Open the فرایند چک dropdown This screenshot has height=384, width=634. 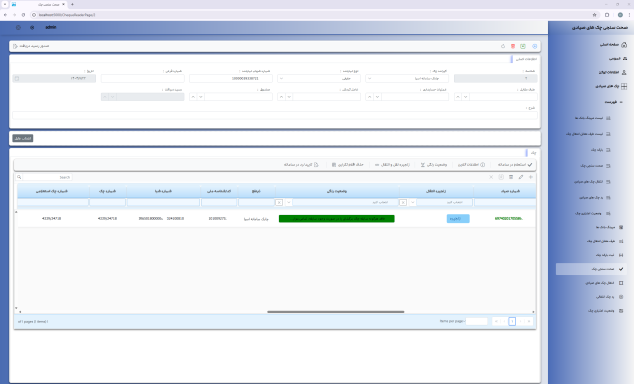(407, 78)
